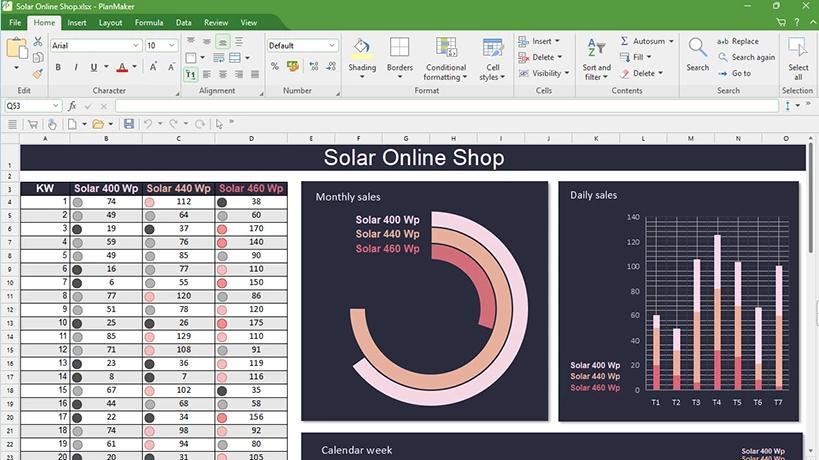The width and height of the screenshot is (819, 460).
Task: Select the Format painter brush icon
Action: (x=38, y=74)
